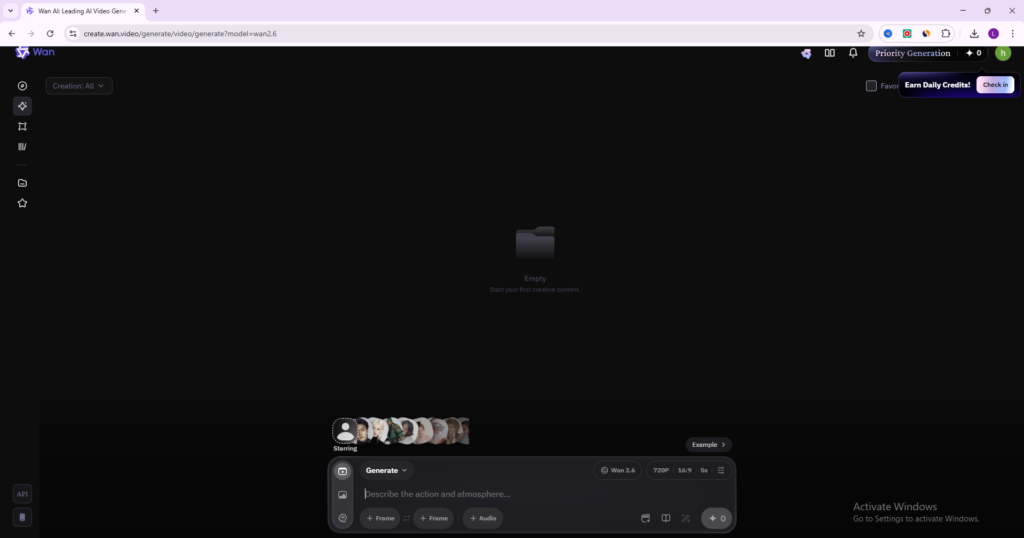Open the Generate mode dropdown
Image resolution: width=1024 pixels, height=538 pixels.
(386, 470)
